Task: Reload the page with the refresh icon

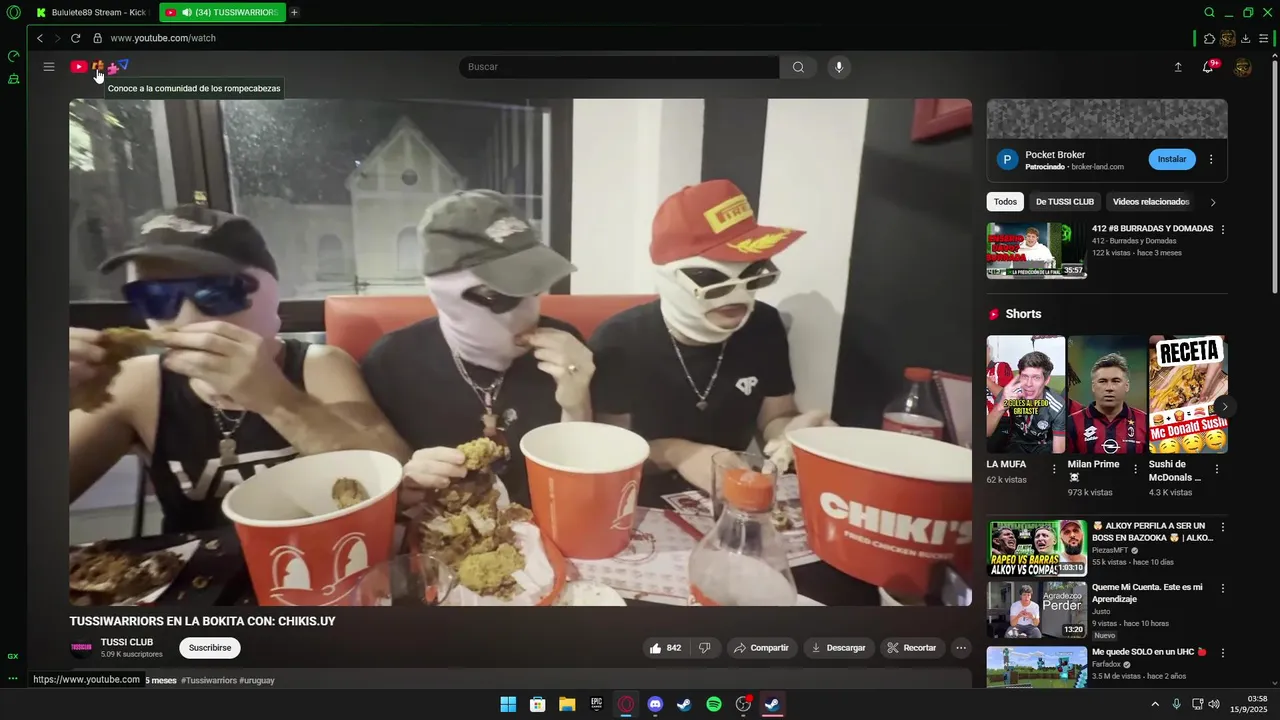Action: (75, 38)
